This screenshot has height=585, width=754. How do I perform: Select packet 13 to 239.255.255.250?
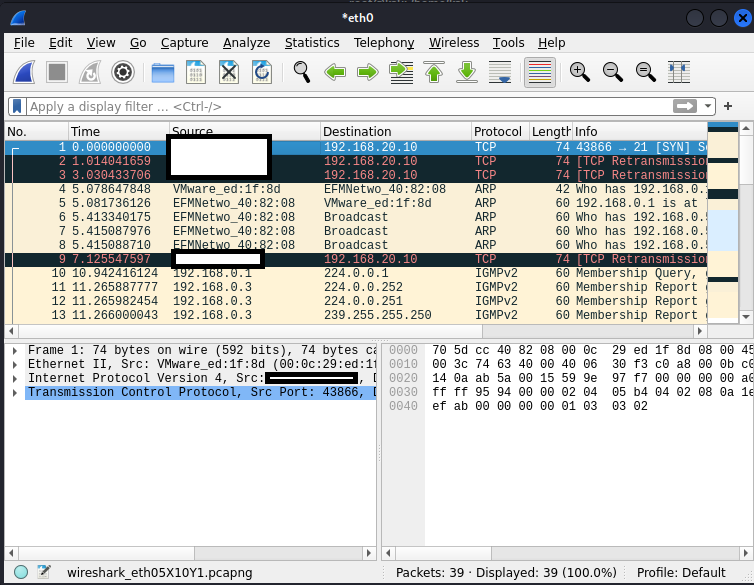(356, 315)
